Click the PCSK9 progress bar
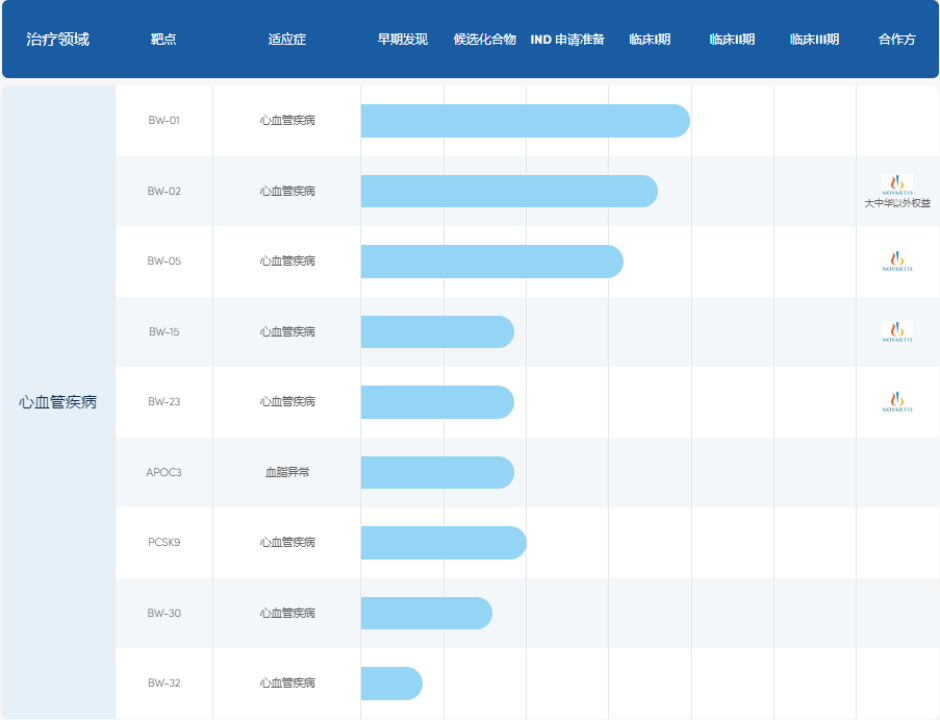Screen dimensions: 940x720 pyautogui.click(x=443, y=543)
